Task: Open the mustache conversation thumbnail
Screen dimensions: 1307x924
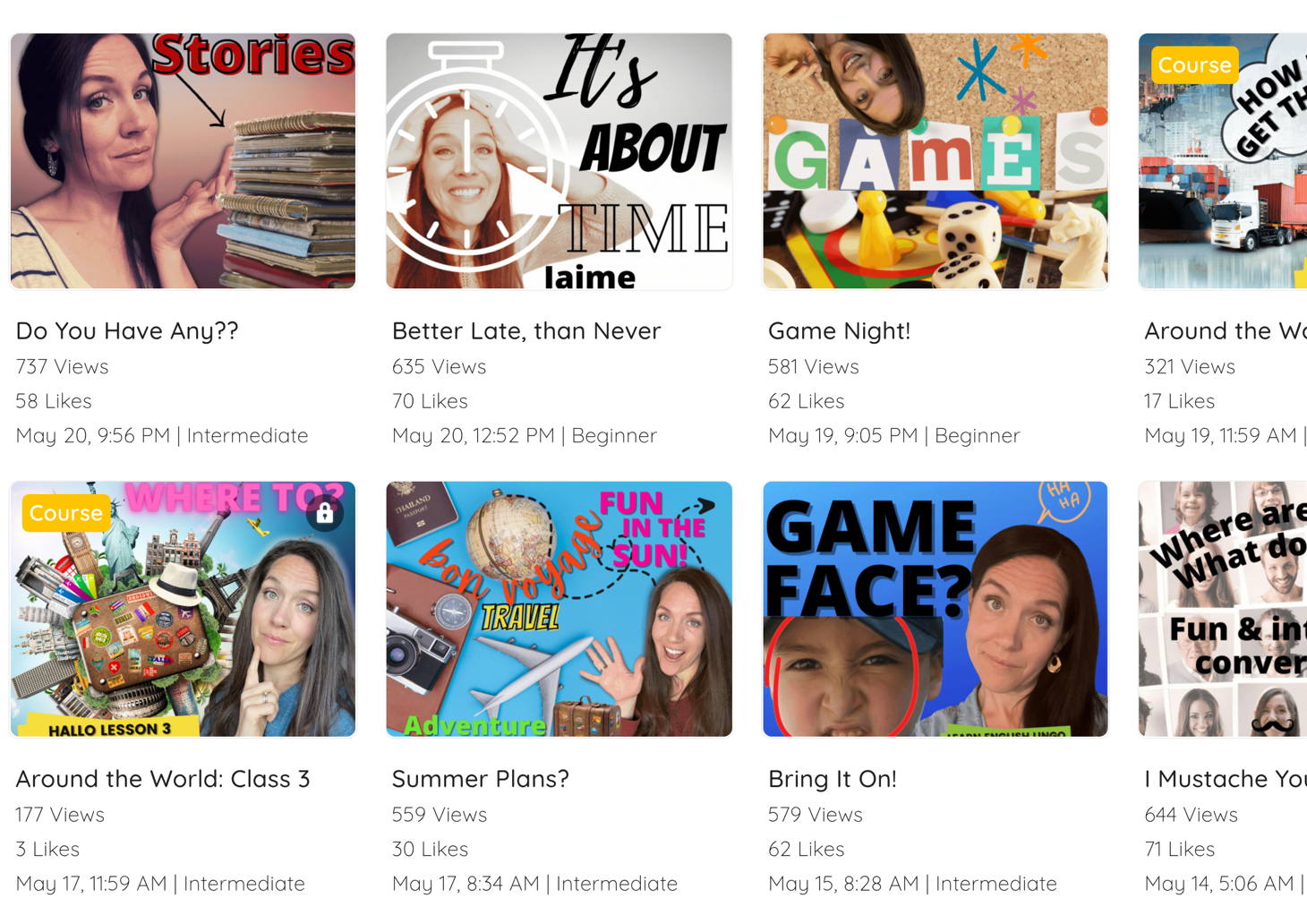Action: point(1223,609)
